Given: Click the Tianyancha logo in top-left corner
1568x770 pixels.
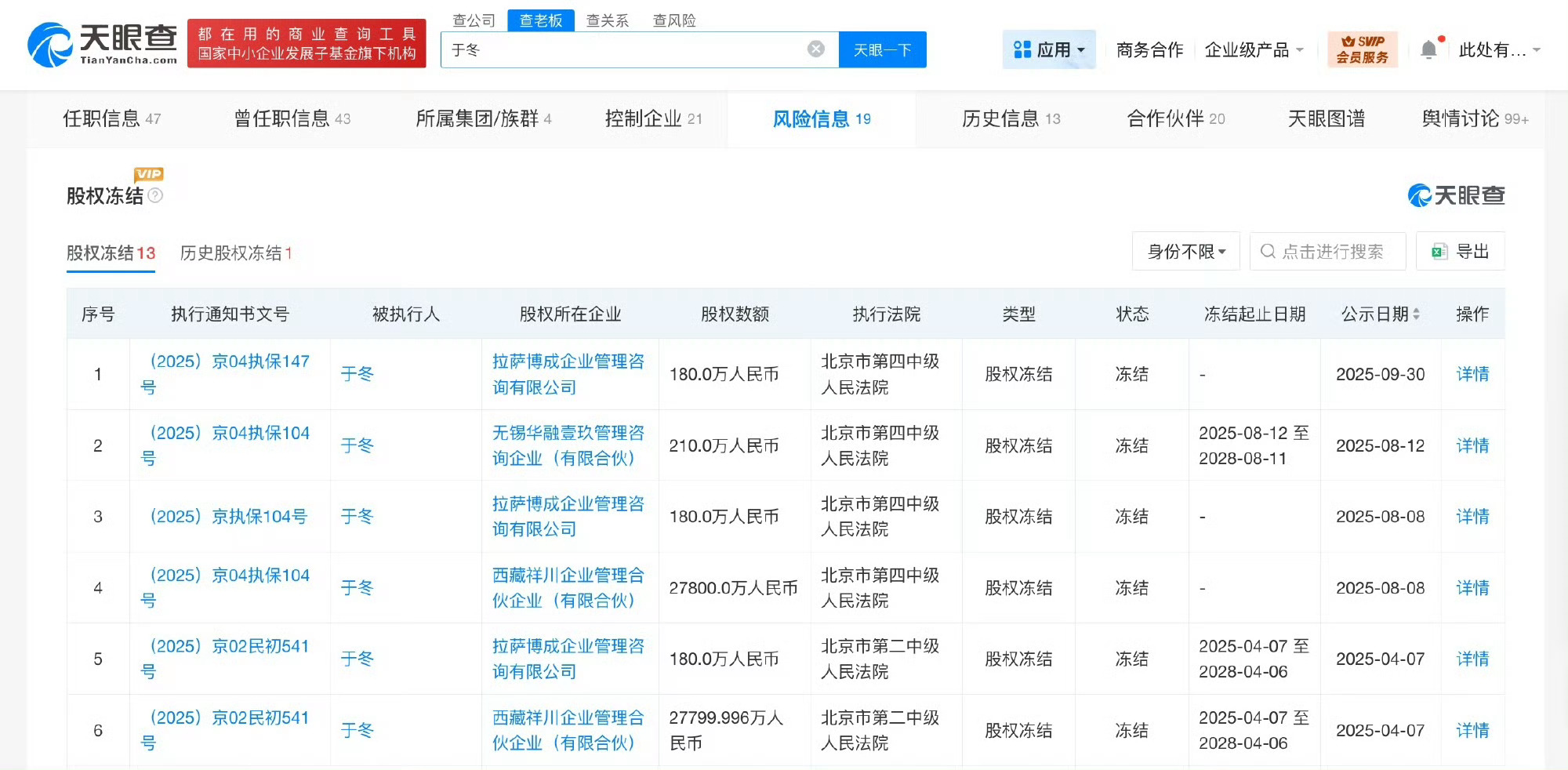Looking at the screenshot, I should point(102,43).
